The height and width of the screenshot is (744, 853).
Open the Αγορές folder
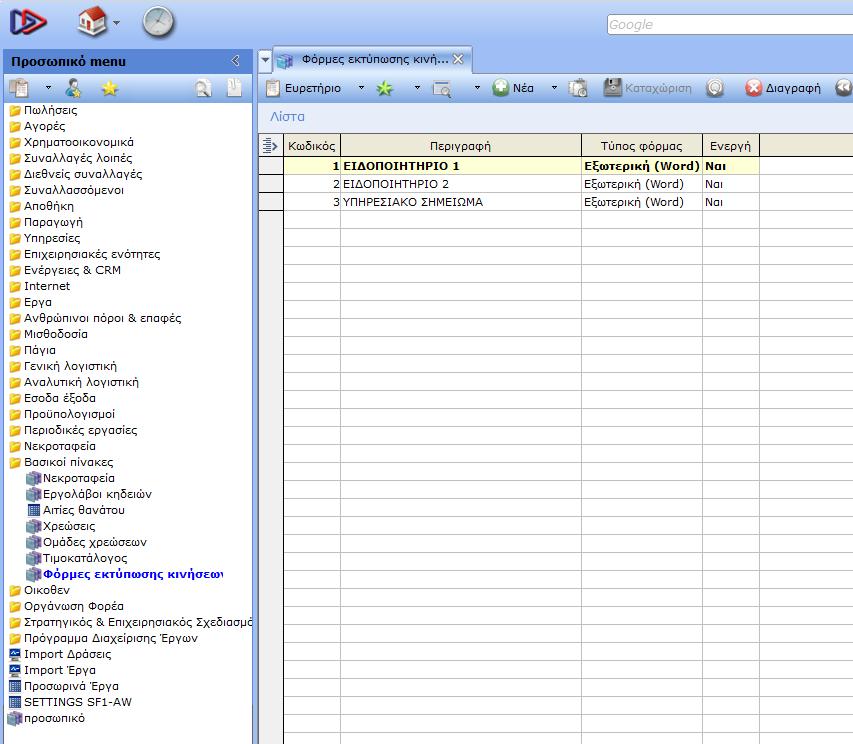(x=38, y=126)
